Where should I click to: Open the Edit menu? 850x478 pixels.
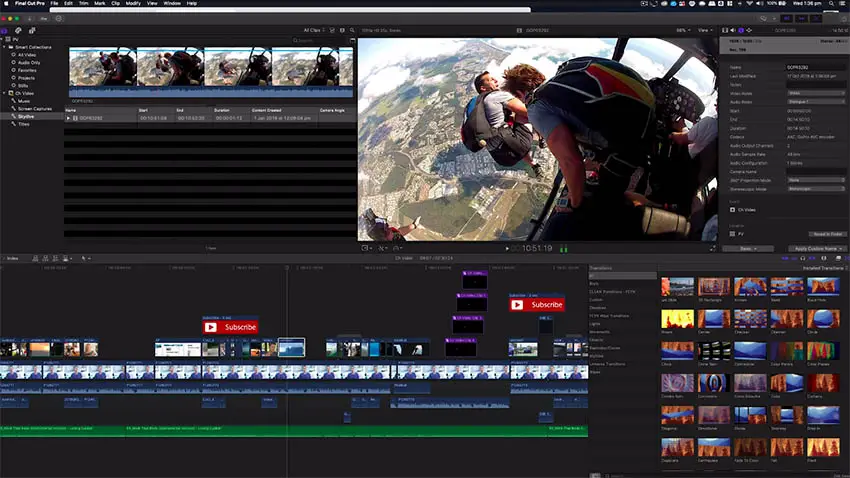68,3
